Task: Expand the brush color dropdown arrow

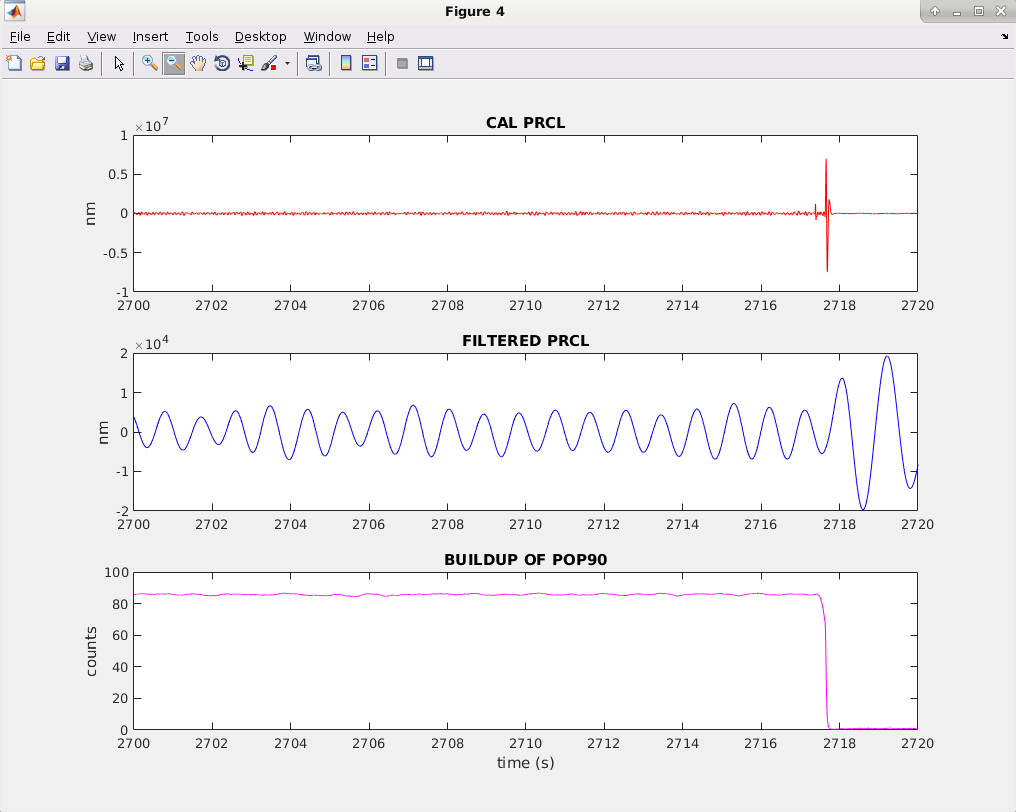Action: coord(287,64)
